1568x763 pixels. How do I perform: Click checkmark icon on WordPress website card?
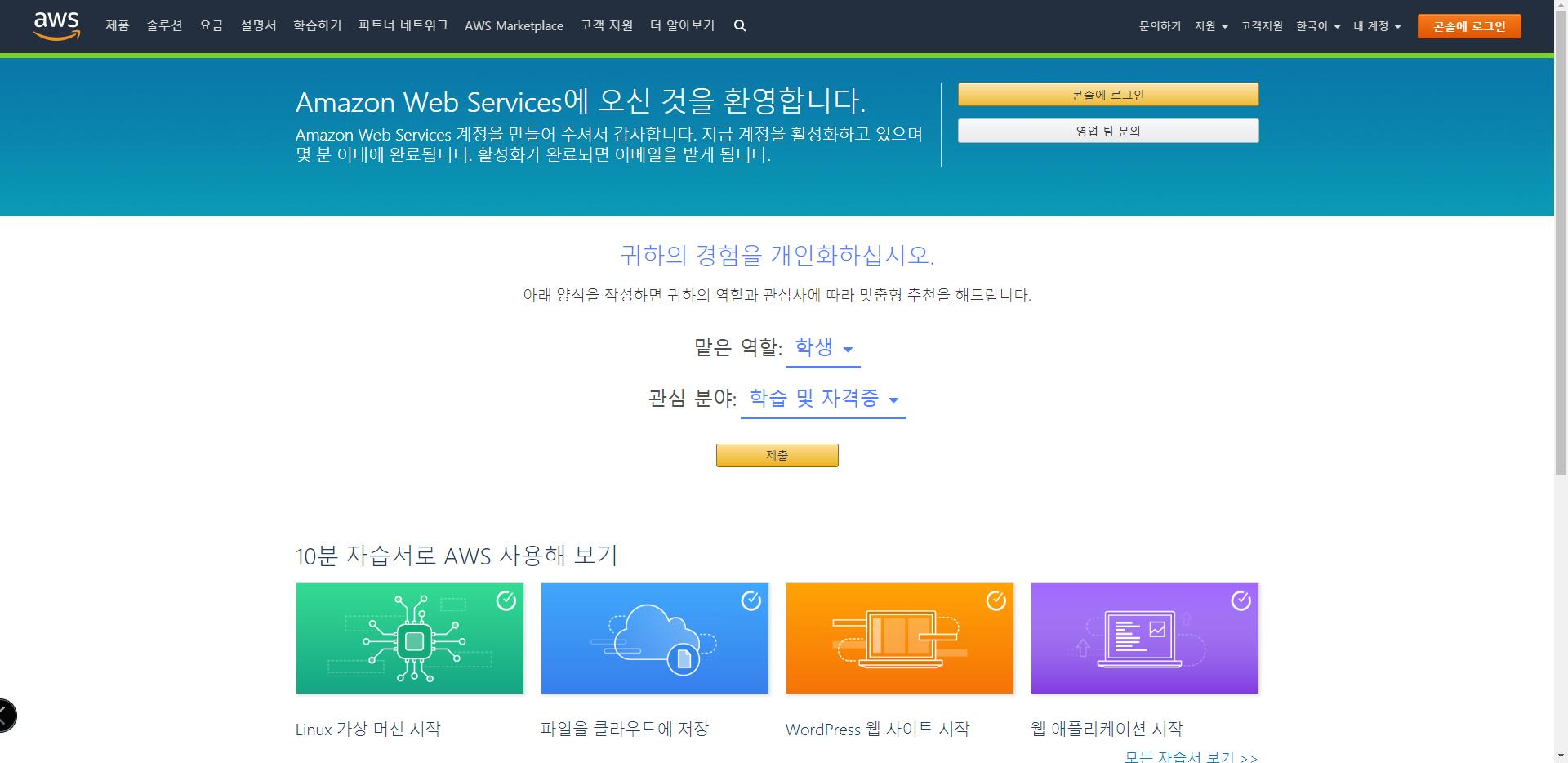pos(996,601)
